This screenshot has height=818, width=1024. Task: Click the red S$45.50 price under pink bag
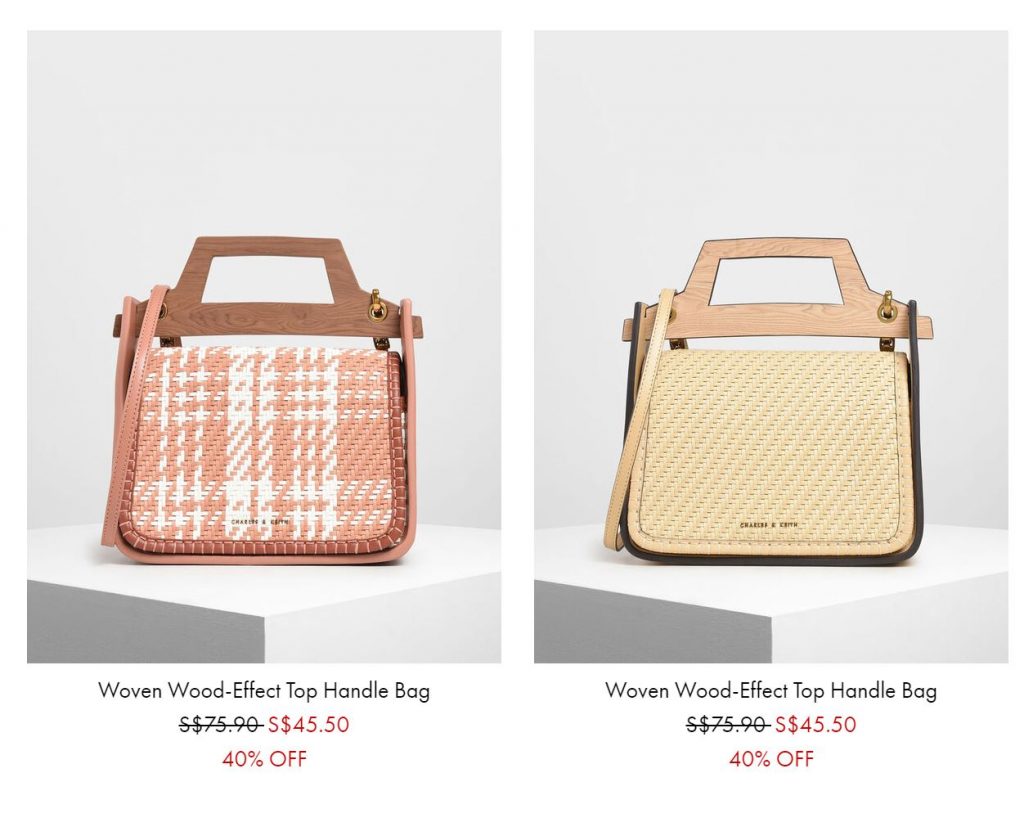(x=308, y=724)
